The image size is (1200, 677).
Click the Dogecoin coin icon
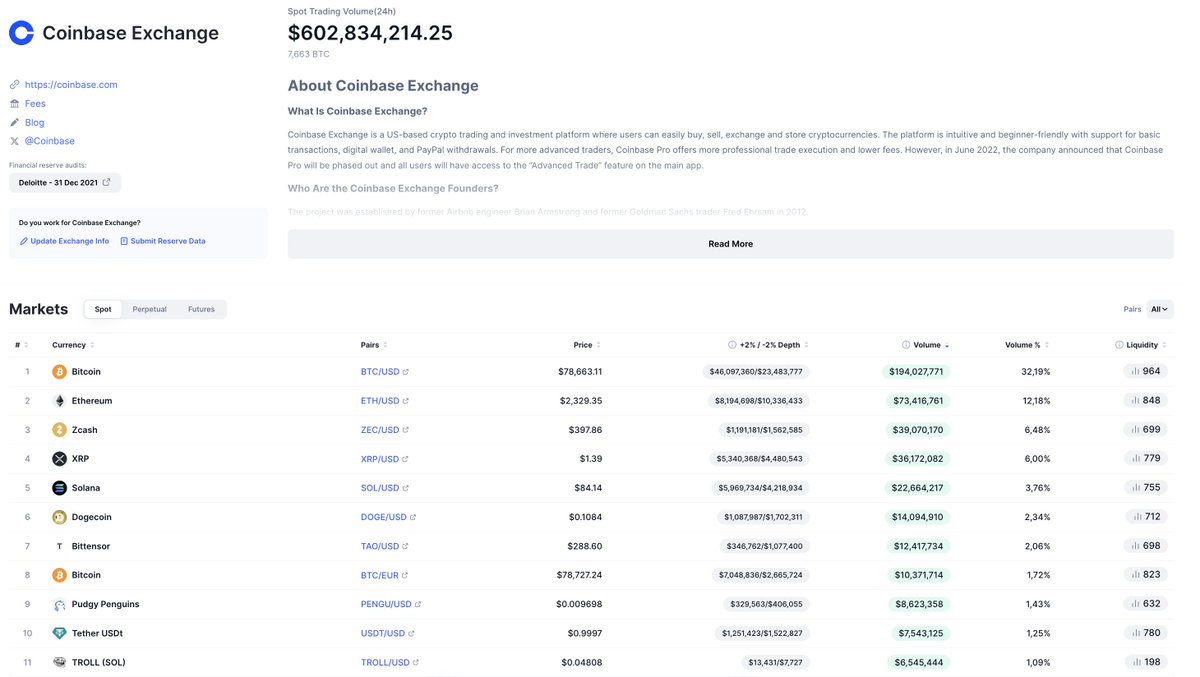[59, 517]
